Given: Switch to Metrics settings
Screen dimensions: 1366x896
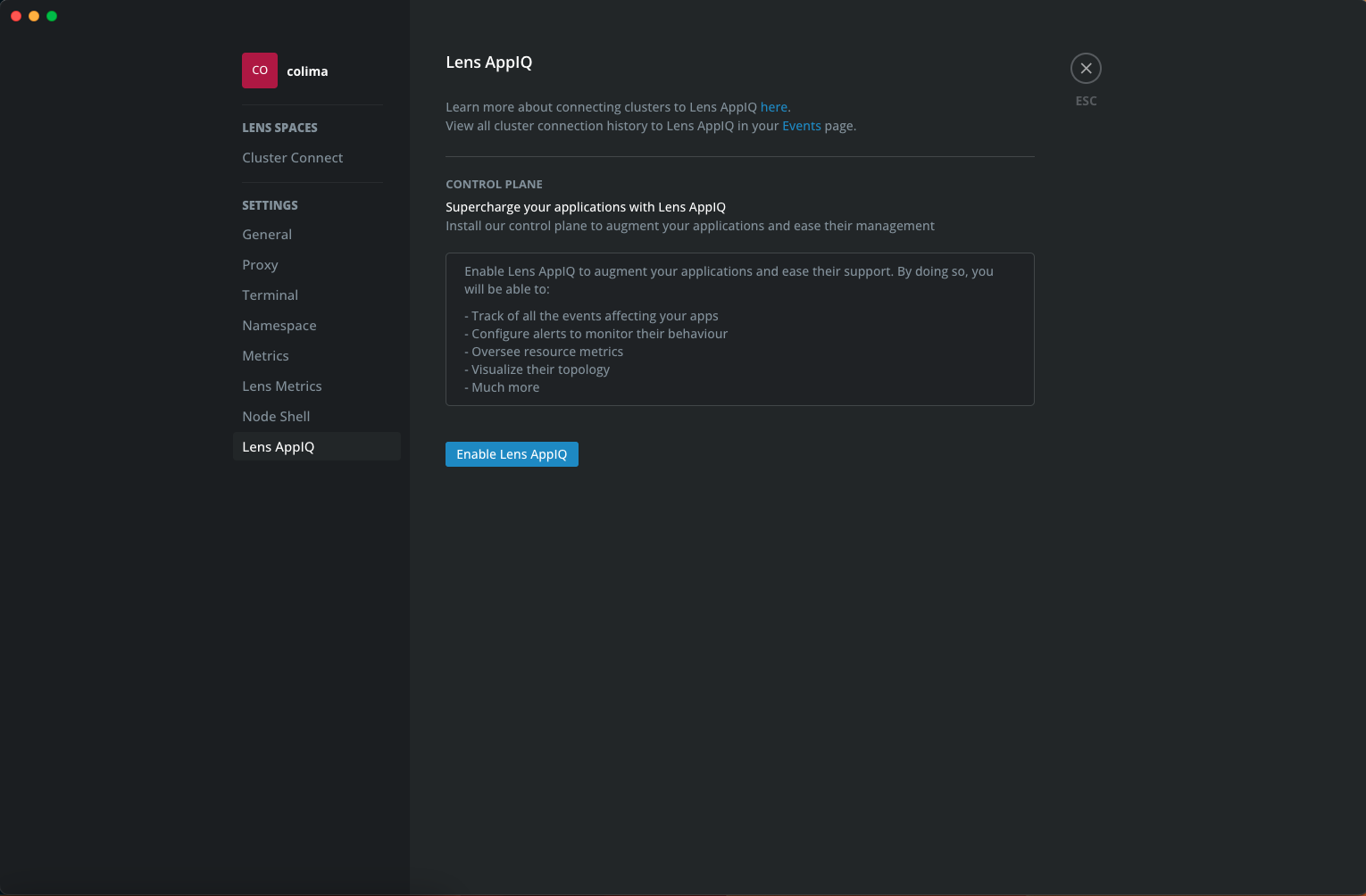Looking at the screenshot, I should [x=265, y=356].
